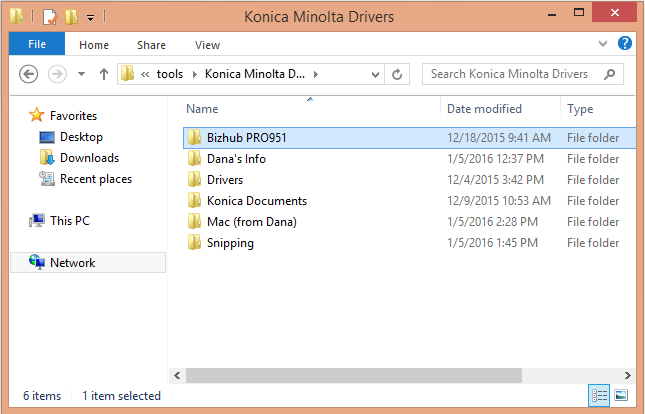The height and width of the screenshot is (414, 645).
Task: Switch to the View ribbon tab
Action: [207, 45]
